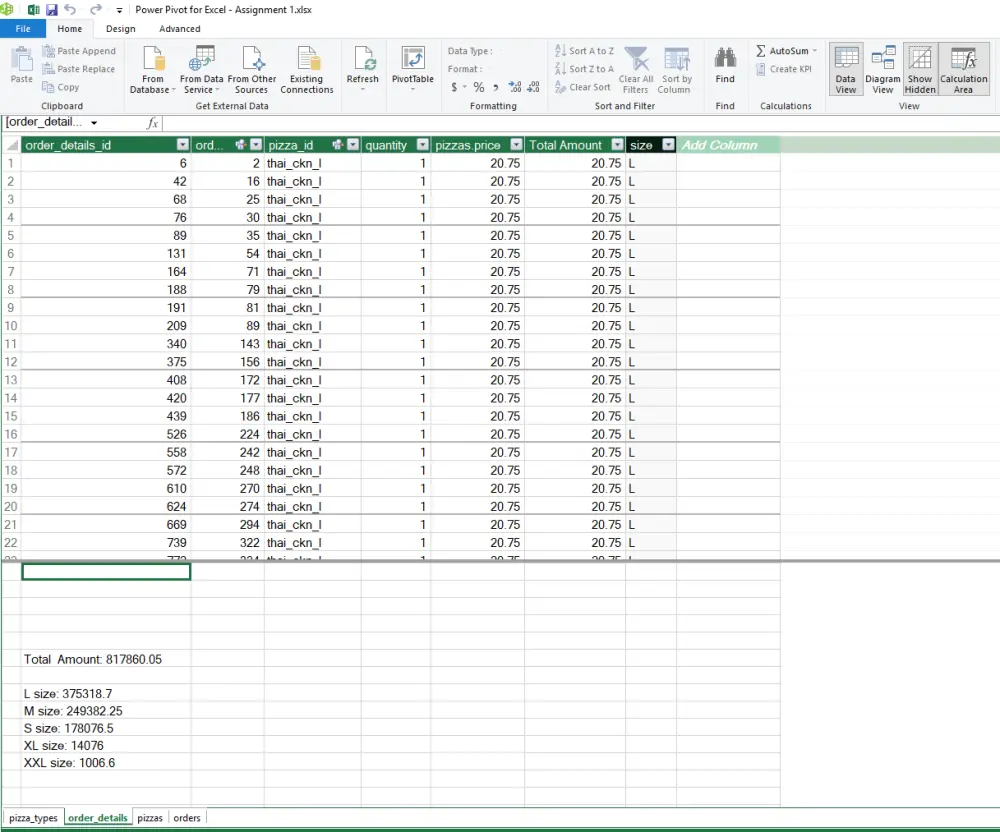Expand the column name box dropdown
Image resolution: width=1000 pixels, height=832 pixels.
pyautogui.click(x=94, y=123)
